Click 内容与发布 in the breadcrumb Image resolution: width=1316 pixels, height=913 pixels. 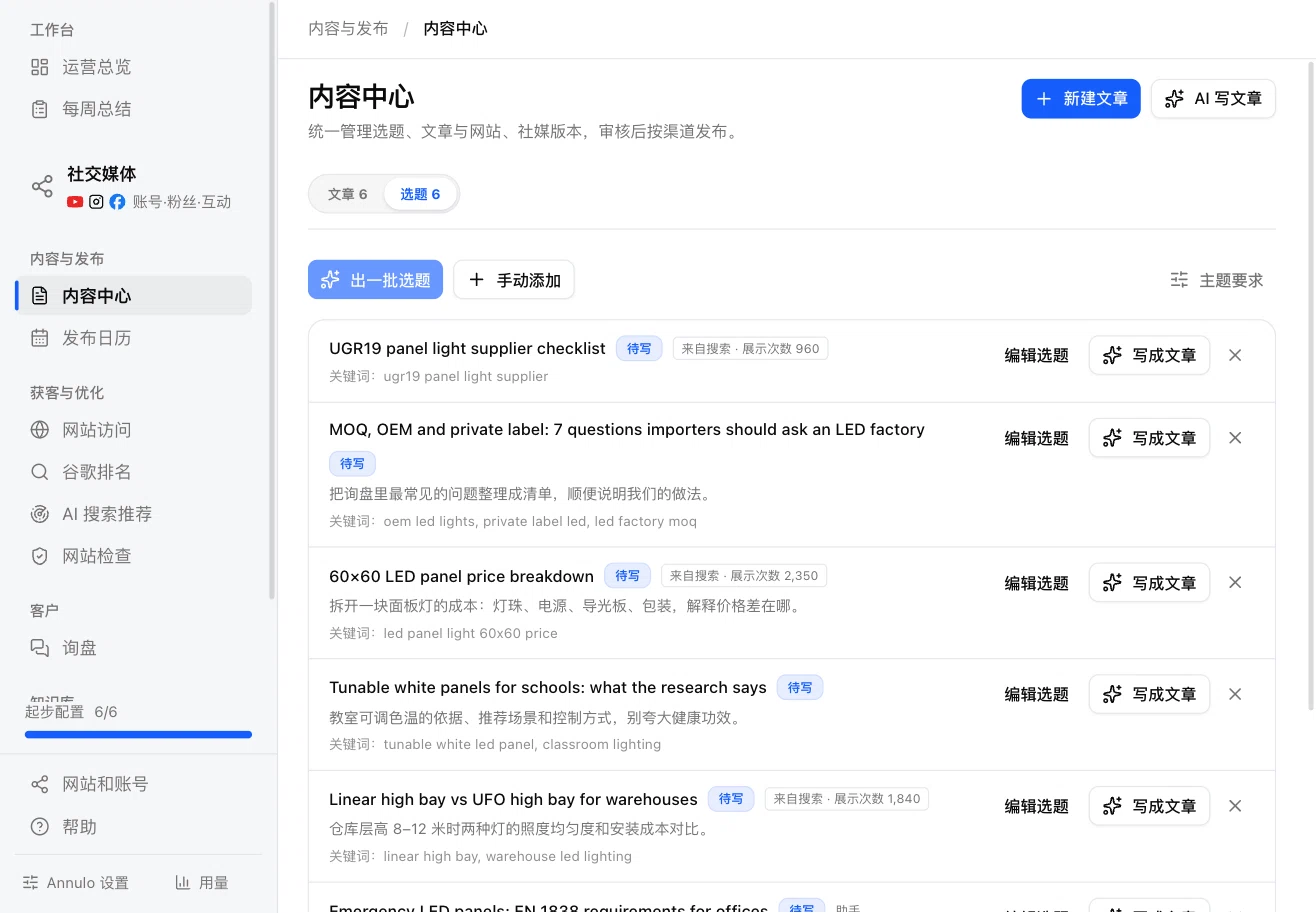click(x=348, y=28)
